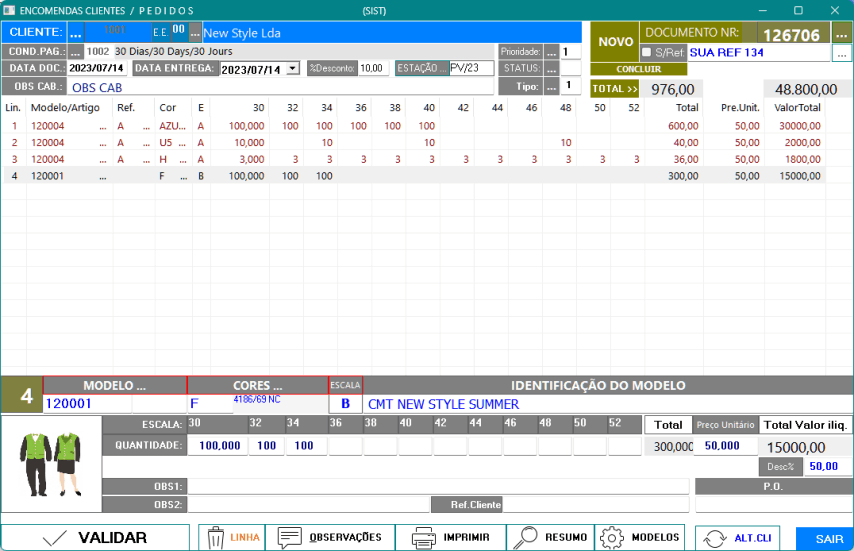Click the CONCLUIR button
Viewport: 854px width, 551px height.
tap(638, 69)
